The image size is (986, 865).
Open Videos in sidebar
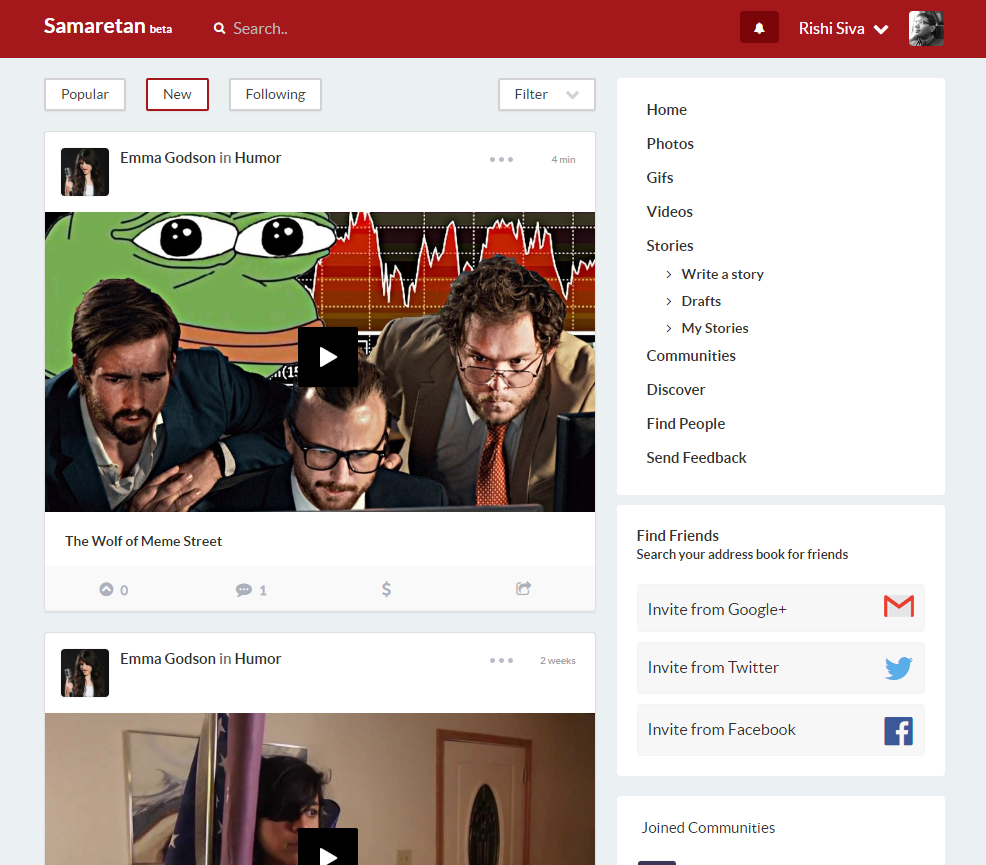pyautogui.click(x=670, y=212)
